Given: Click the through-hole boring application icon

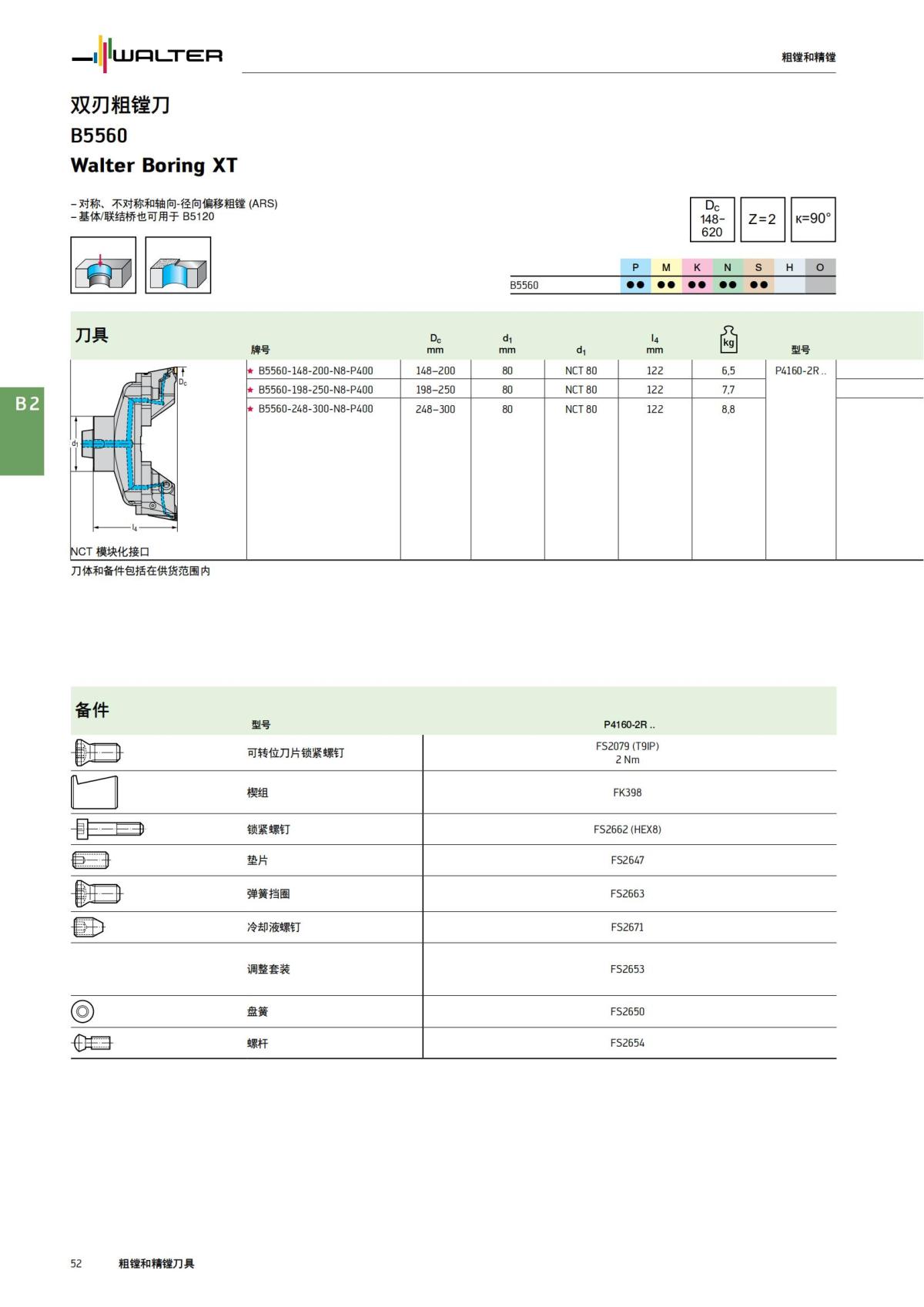Looking at the screenshot, I should [x=178, y=265].
